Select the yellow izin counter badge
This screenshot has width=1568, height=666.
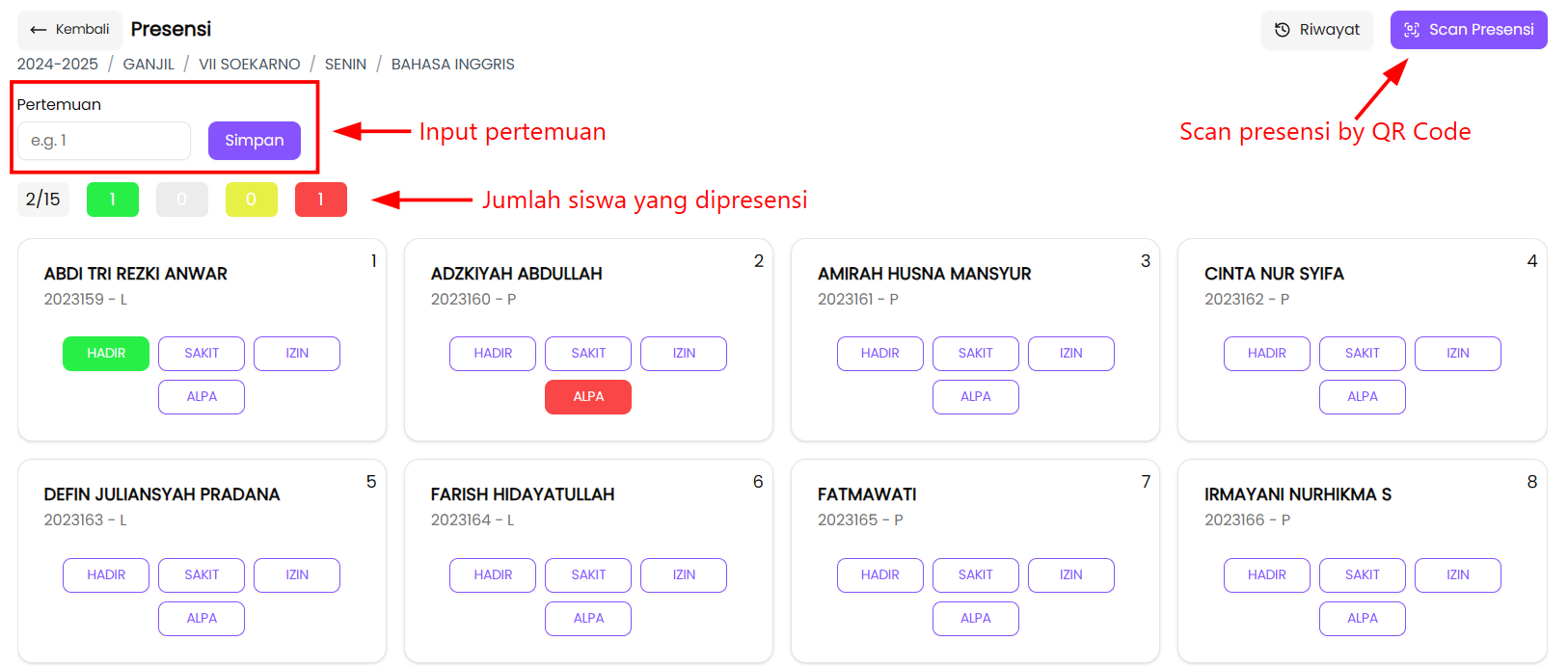coord(251,200)
